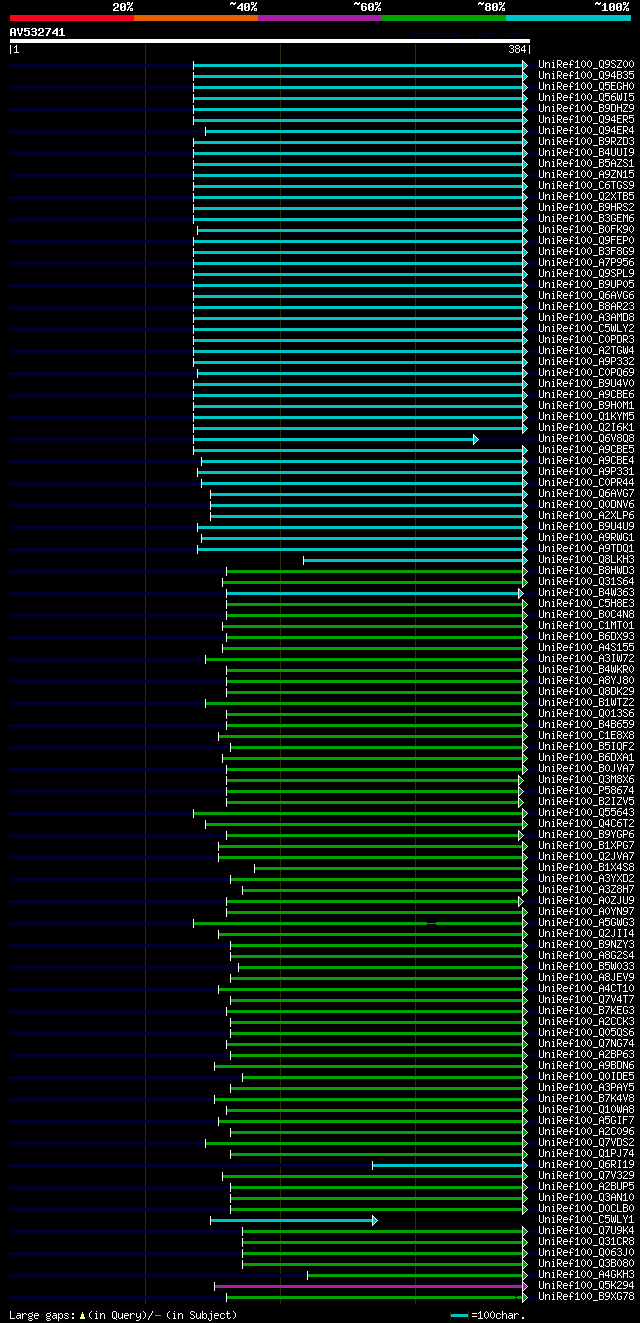This screenshot has width=640, height=1323.
Task: Select label UniRef100_B3GEM6
Action: point(586,219)
